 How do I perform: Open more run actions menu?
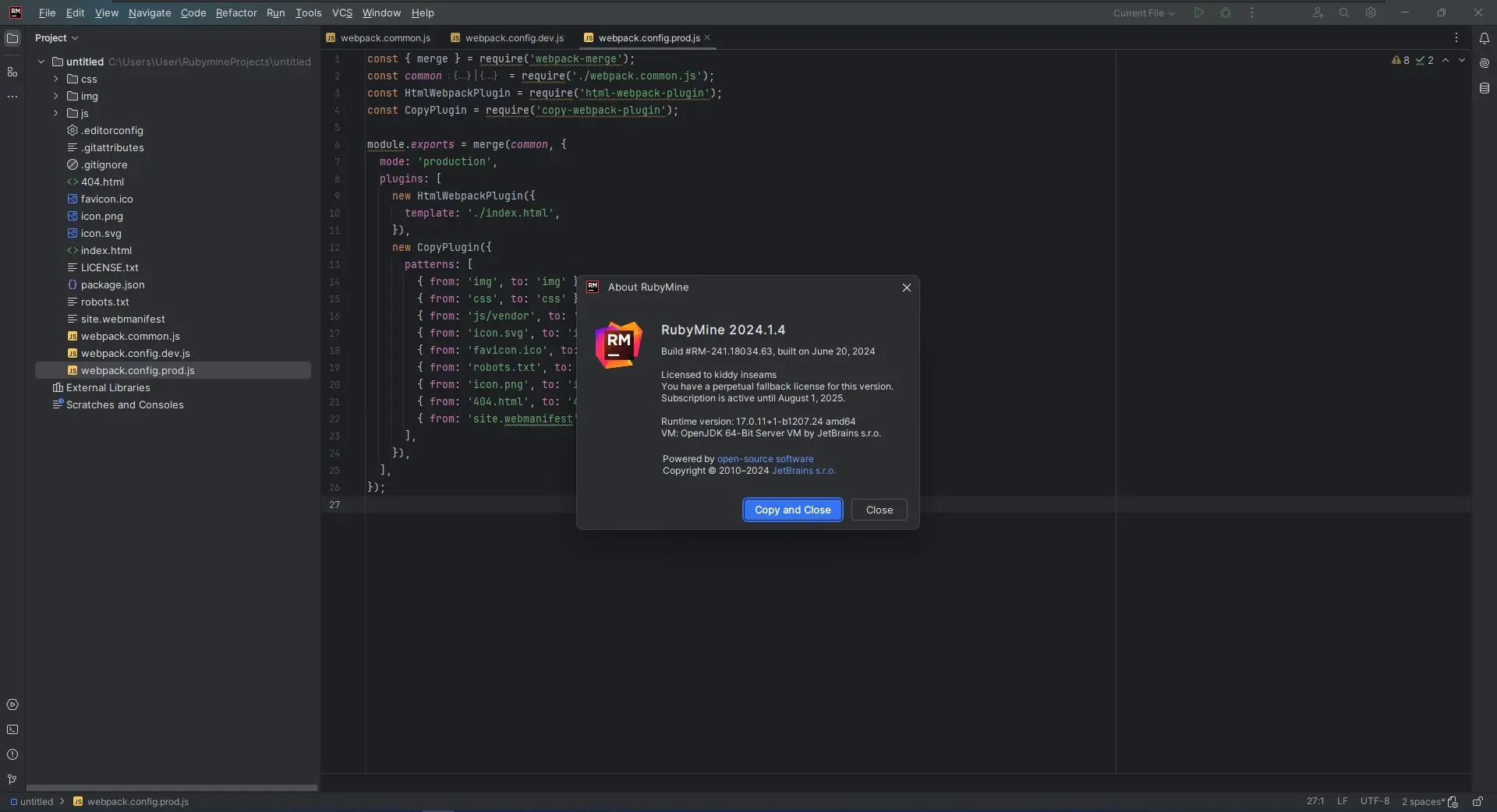pyautogui.click(x=1252, y=12)
